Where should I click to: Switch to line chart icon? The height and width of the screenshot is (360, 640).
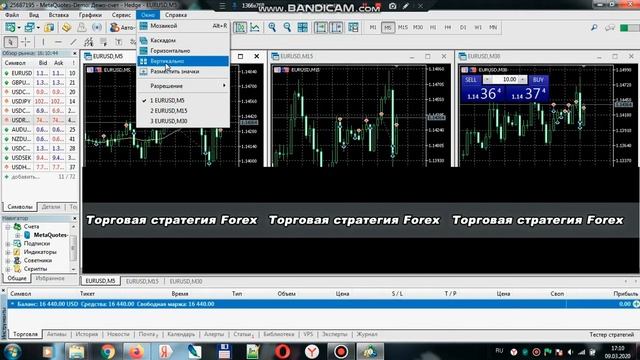tap(255, 27)
